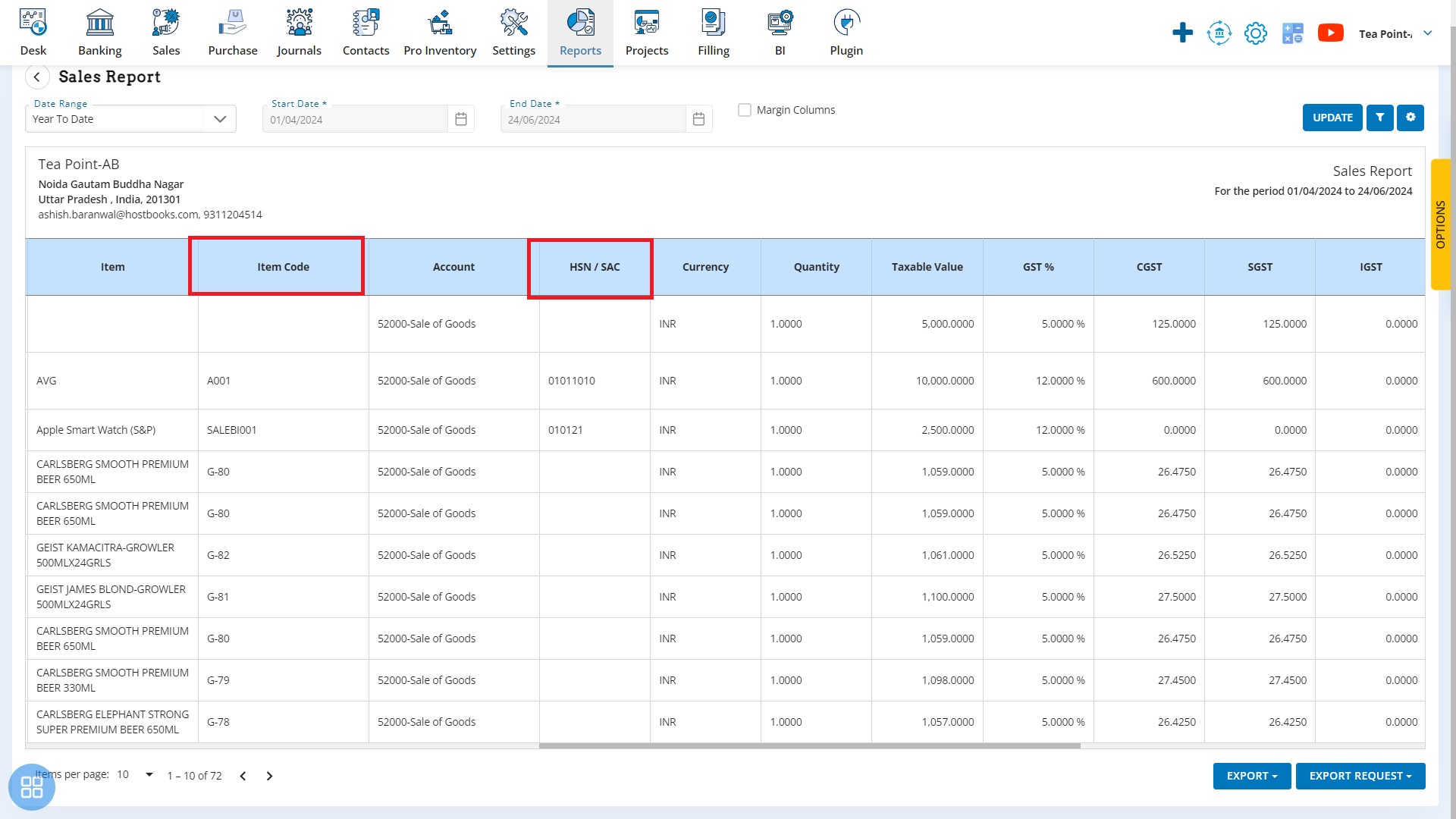Click item code A001
The width and height of the screenshot is (1456, 819).
pos(218,381)
